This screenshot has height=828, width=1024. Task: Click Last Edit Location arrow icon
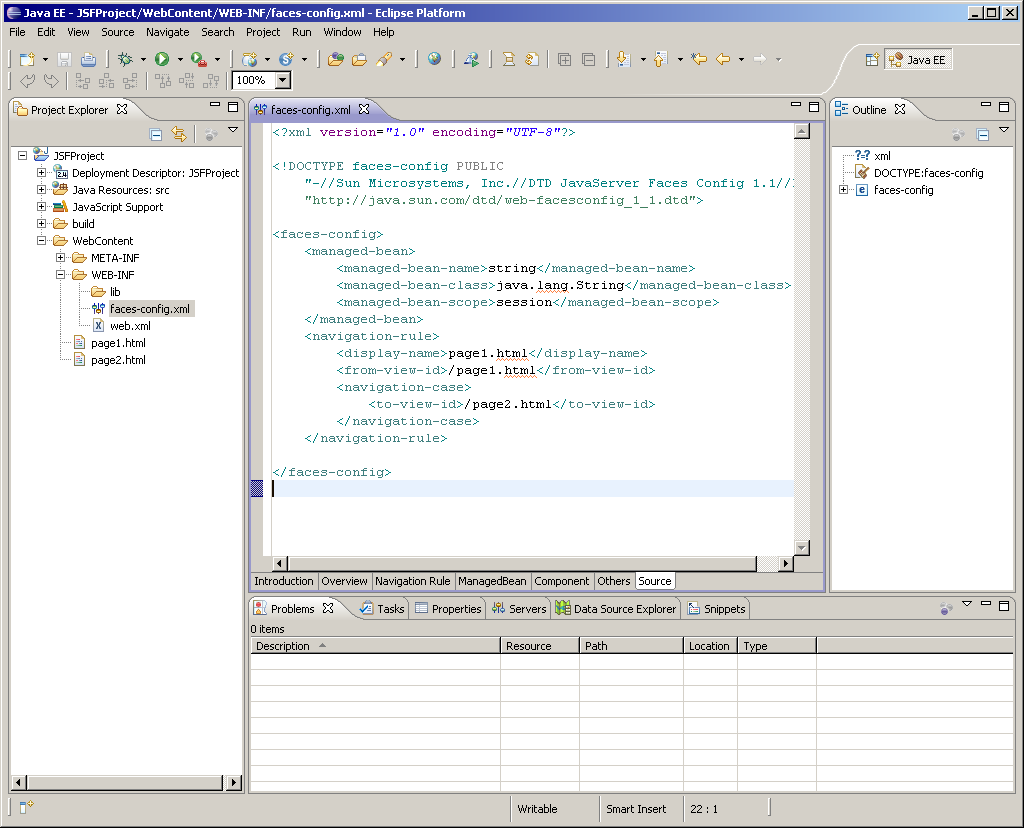coord(699,59)
